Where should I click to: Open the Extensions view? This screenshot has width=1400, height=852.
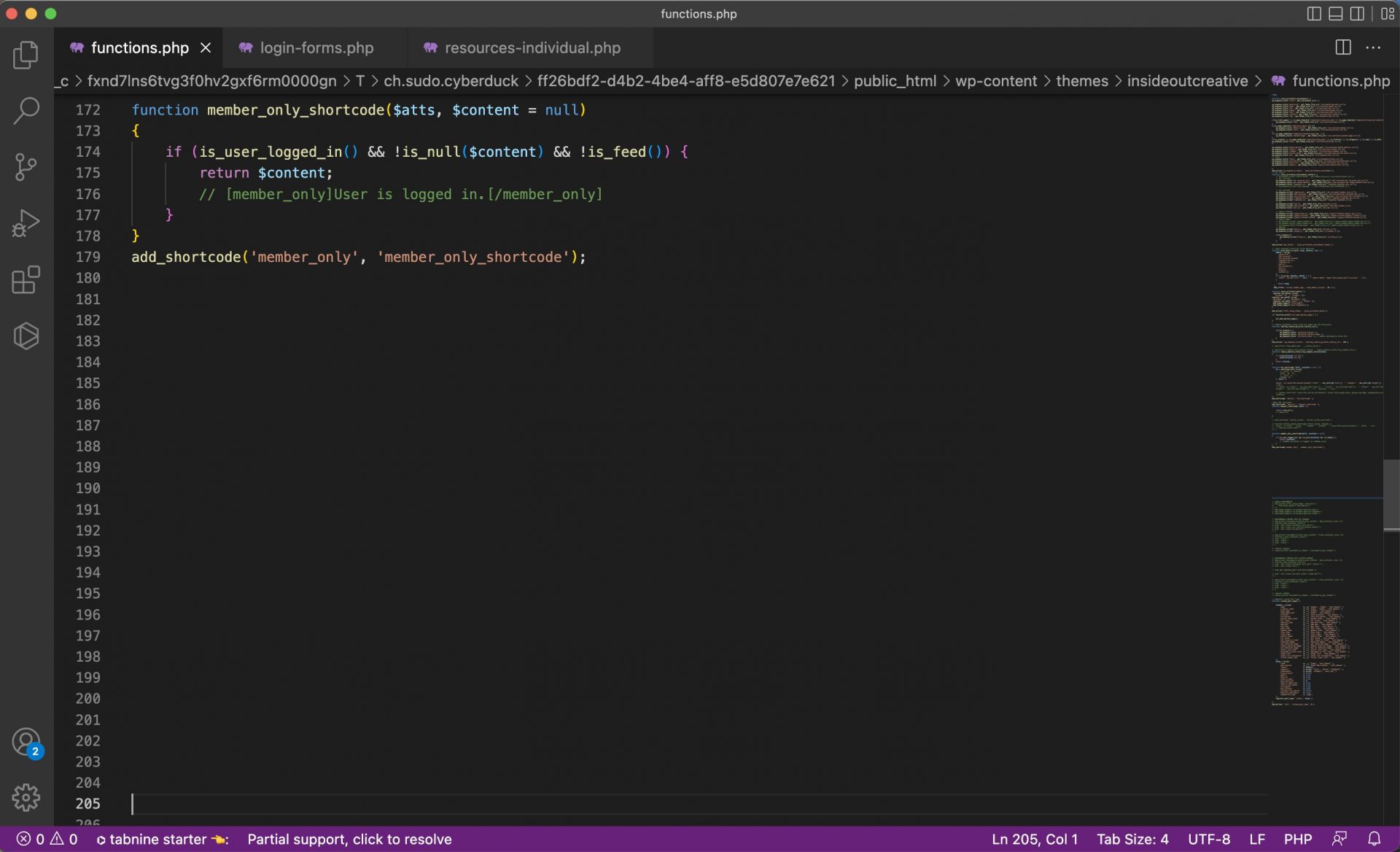[x=26, y=279]
